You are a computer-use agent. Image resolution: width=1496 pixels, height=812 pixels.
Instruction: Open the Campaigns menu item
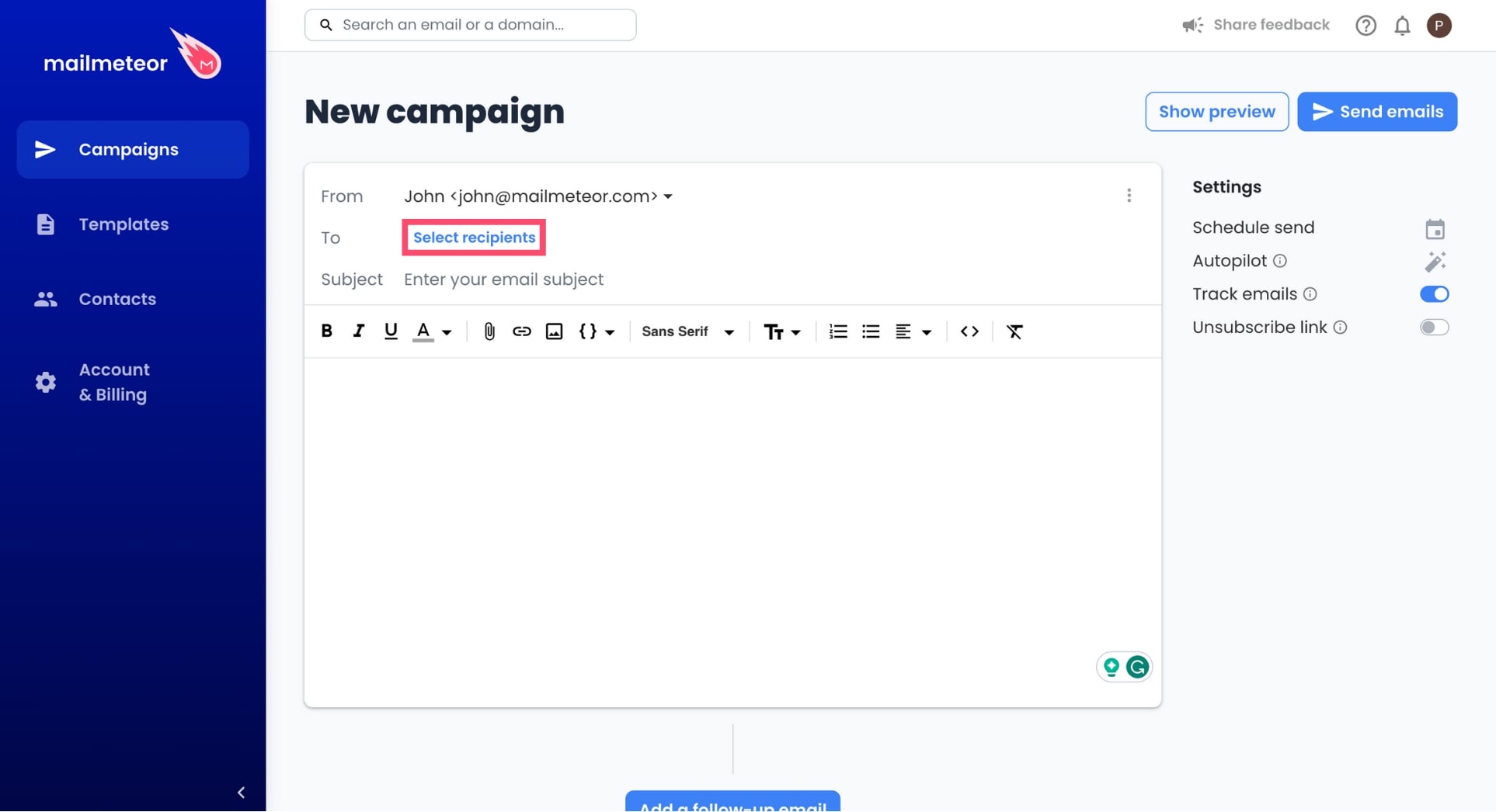(x=133, y=149)
